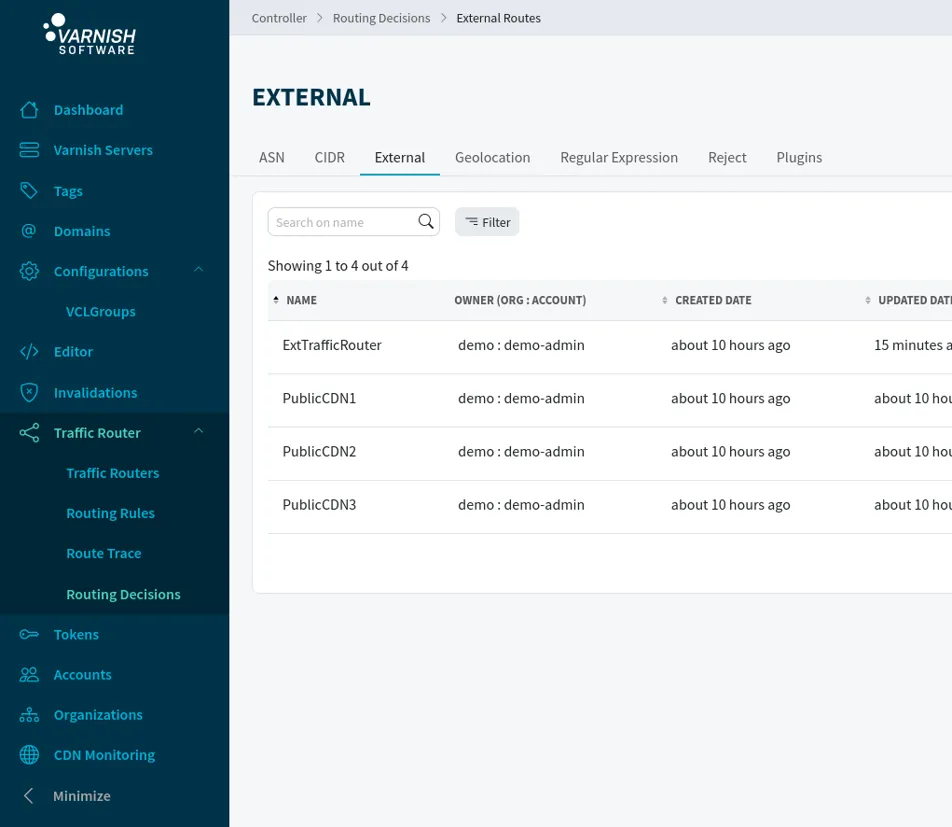Click the CDN Monitoring globe icon
Screen dimensions: 952x827
tap(29, 755)
